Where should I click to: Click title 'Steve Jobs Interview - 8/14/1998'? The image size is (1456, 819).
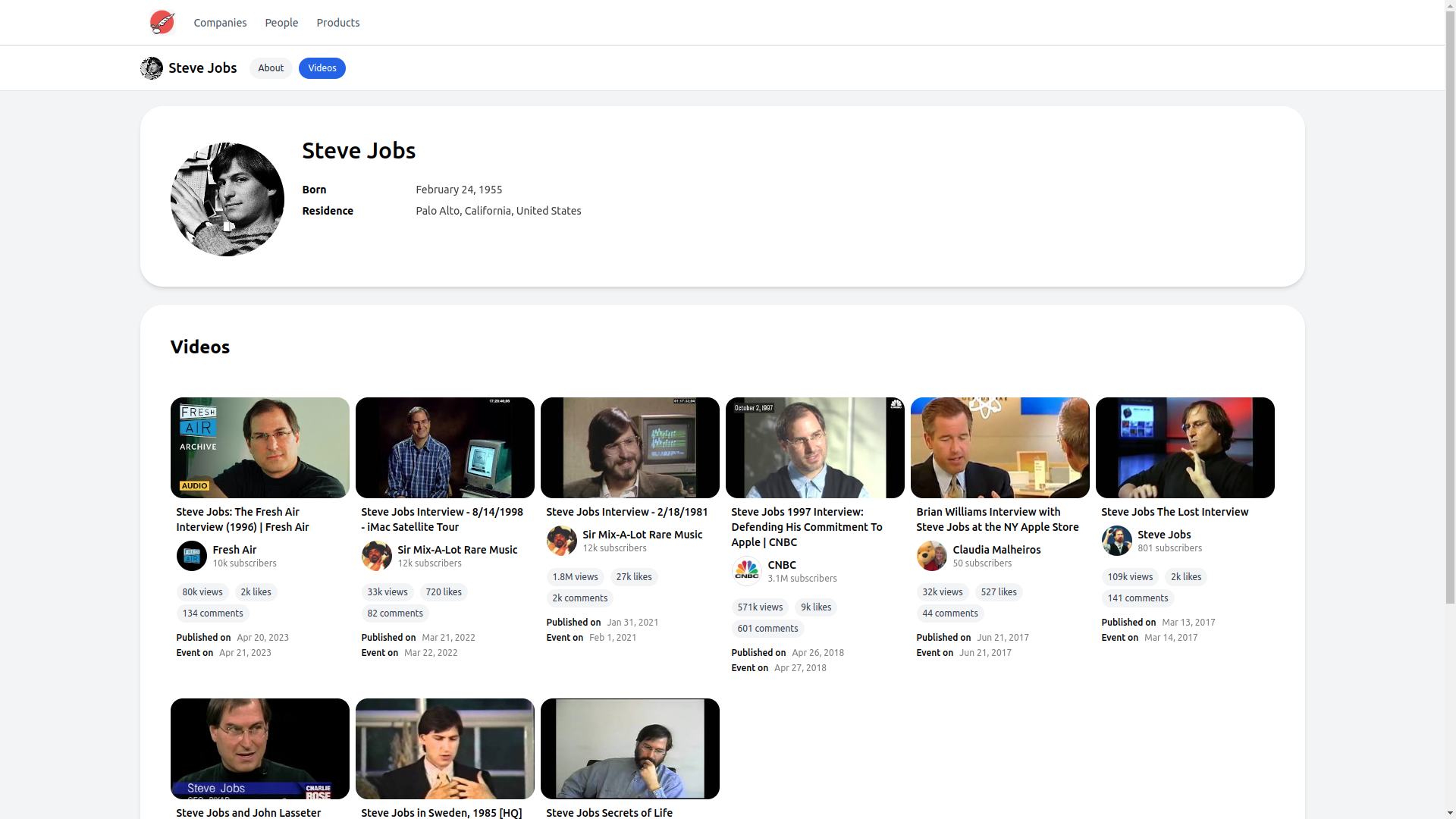pyautogui.click(x=442, y=519)
